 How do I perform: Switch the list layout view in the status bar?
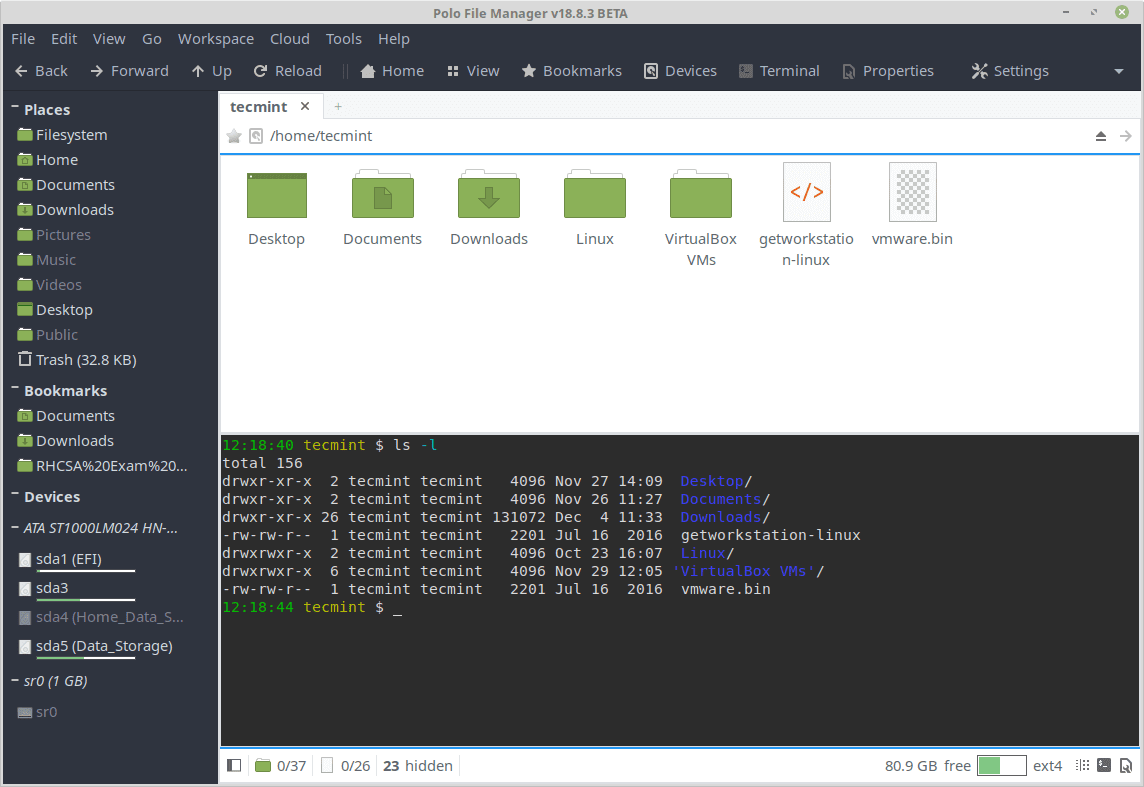click(x=1082, y=765)
